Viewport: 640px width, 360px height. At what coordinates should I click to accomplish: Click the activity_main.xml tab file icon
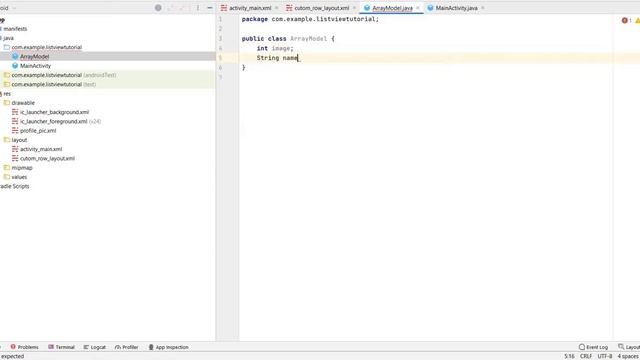pos(224,8)
